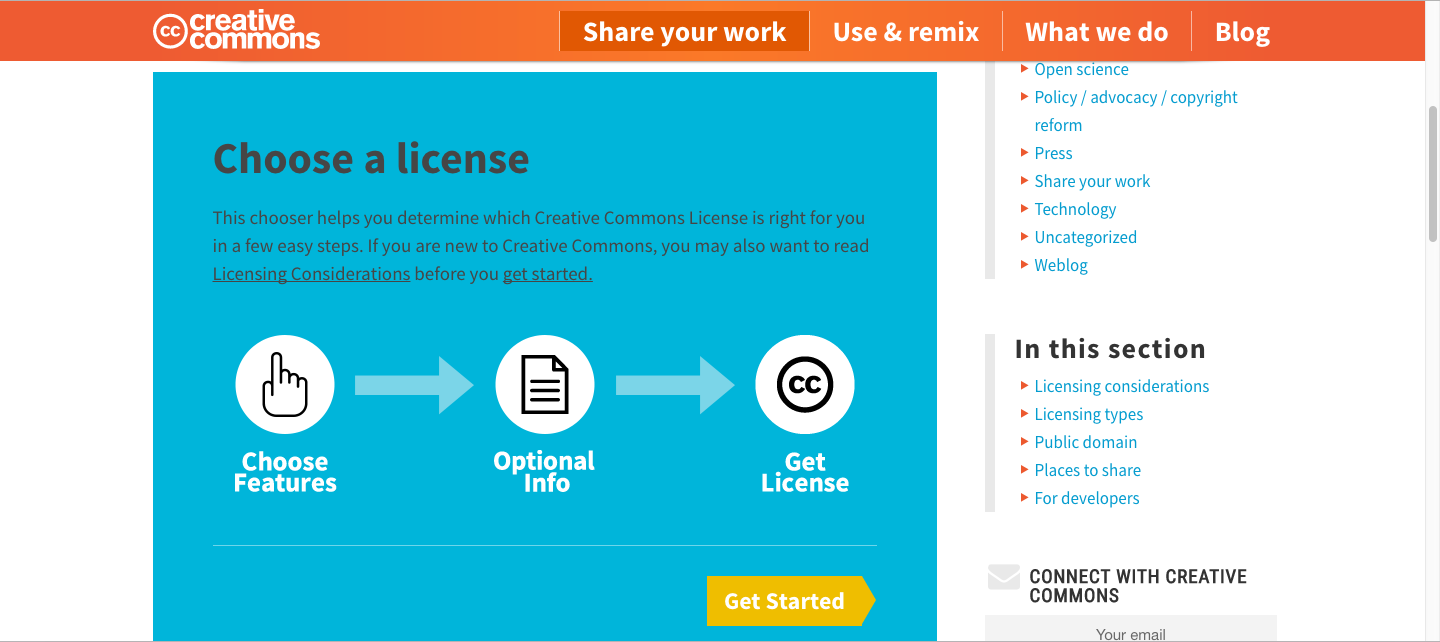Open the Open science category link
This screenshot has height=642, width=1440.
click(1081, 69)
